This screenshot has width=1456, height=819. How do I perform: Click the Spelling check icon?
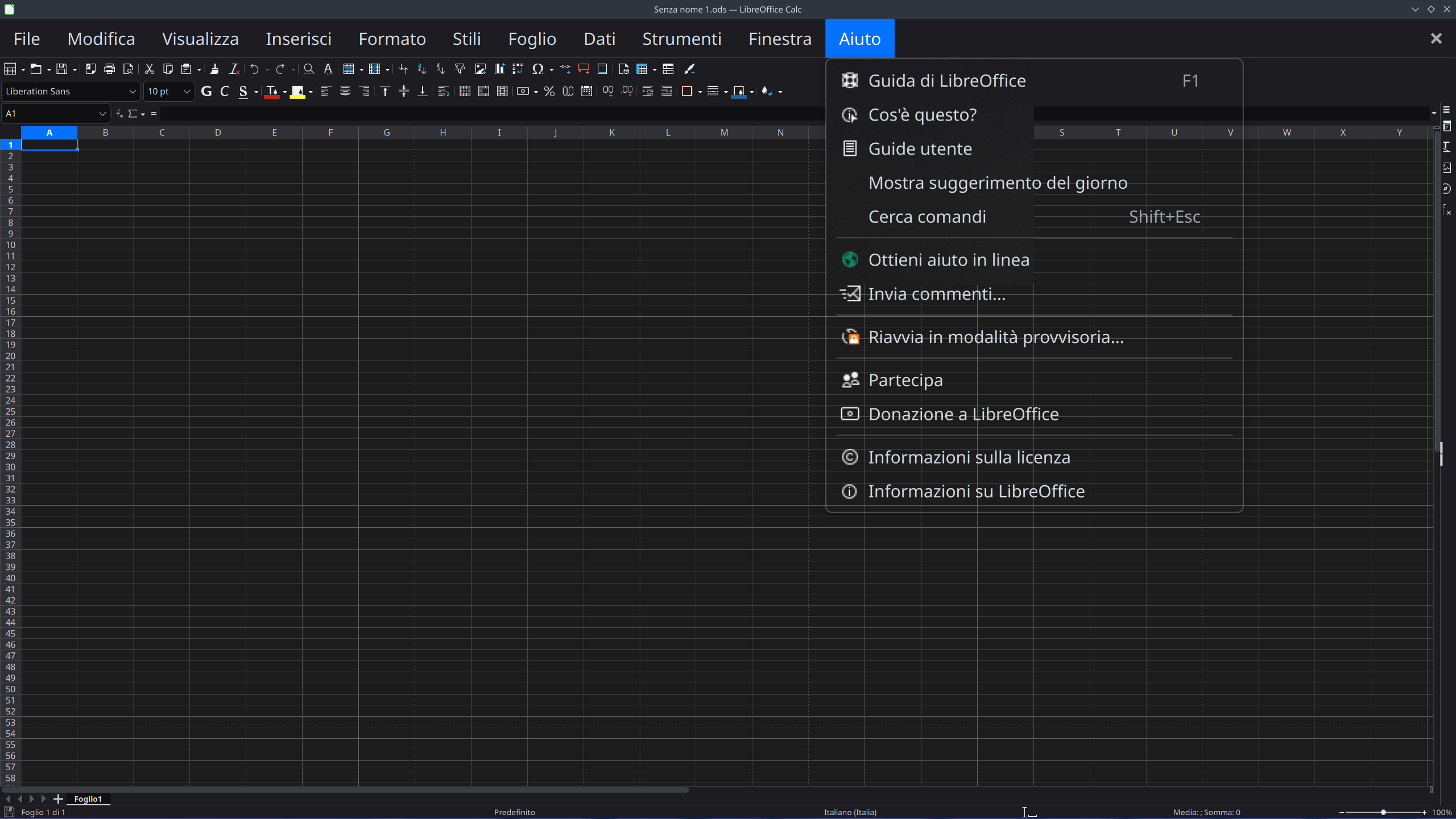pyautogui.click(x=328, y=69)
